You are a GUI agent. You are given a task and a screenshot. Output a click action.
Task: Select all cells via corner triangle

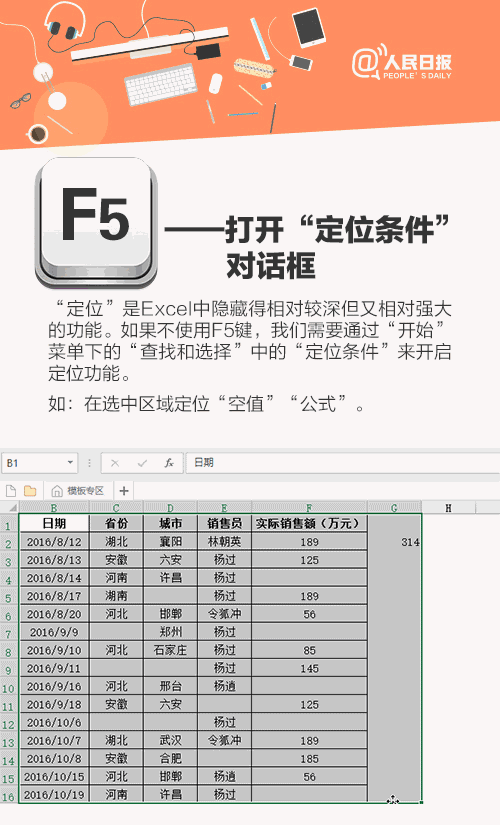(x=13, y=508)
